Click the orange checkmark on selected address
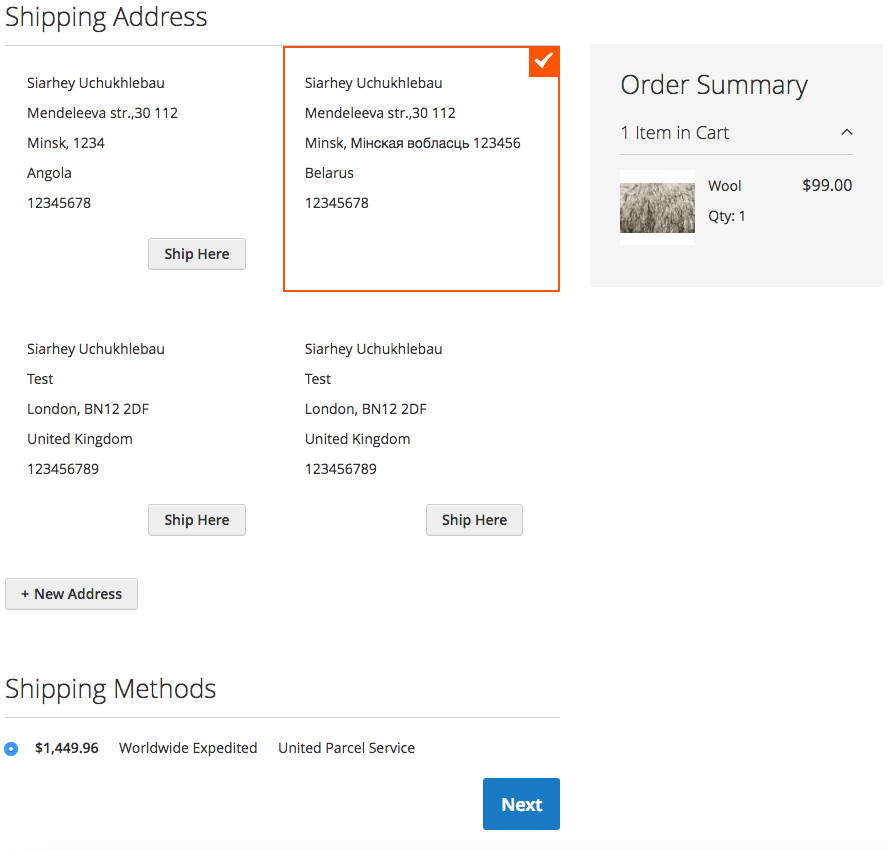Screen dimensions: 887x850 (x=543, y=61)
